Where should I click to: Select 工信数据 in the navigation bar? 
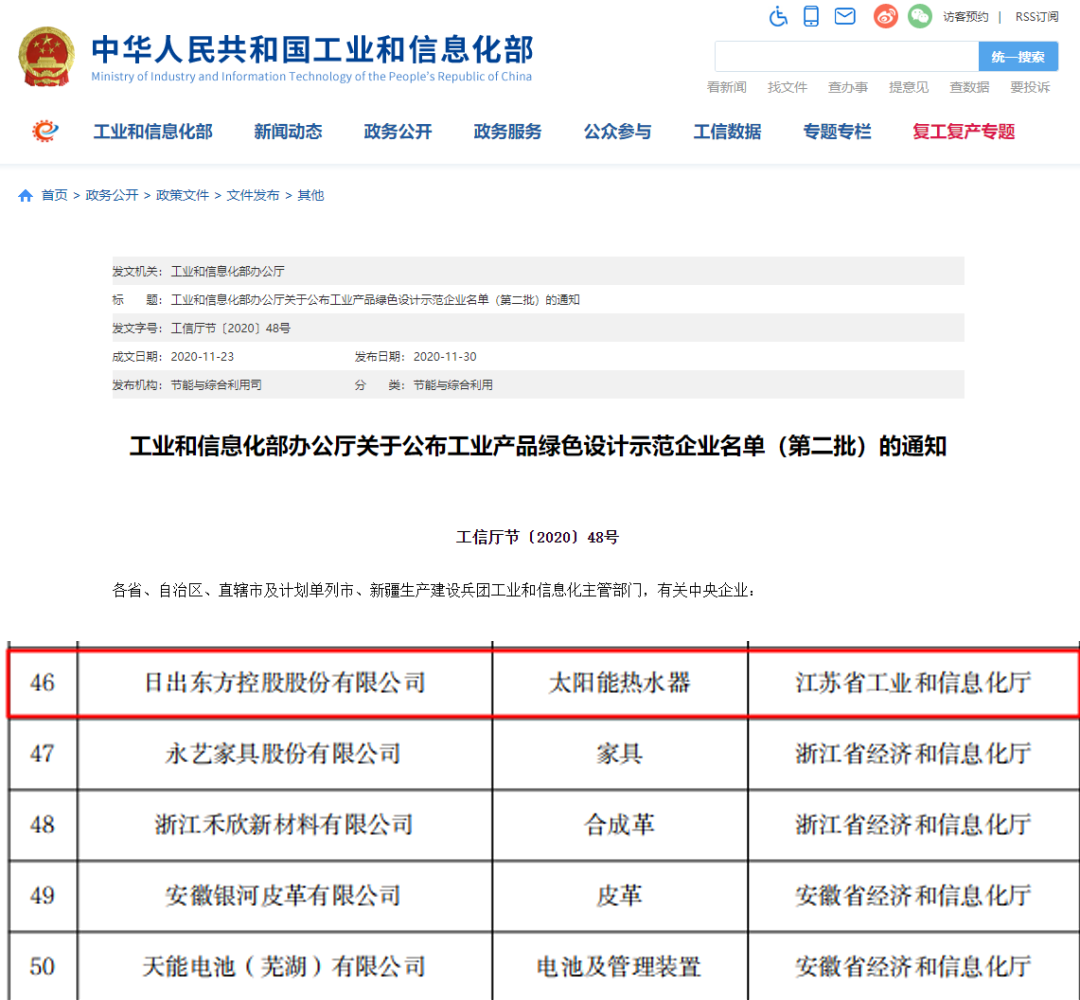point(727,132)
